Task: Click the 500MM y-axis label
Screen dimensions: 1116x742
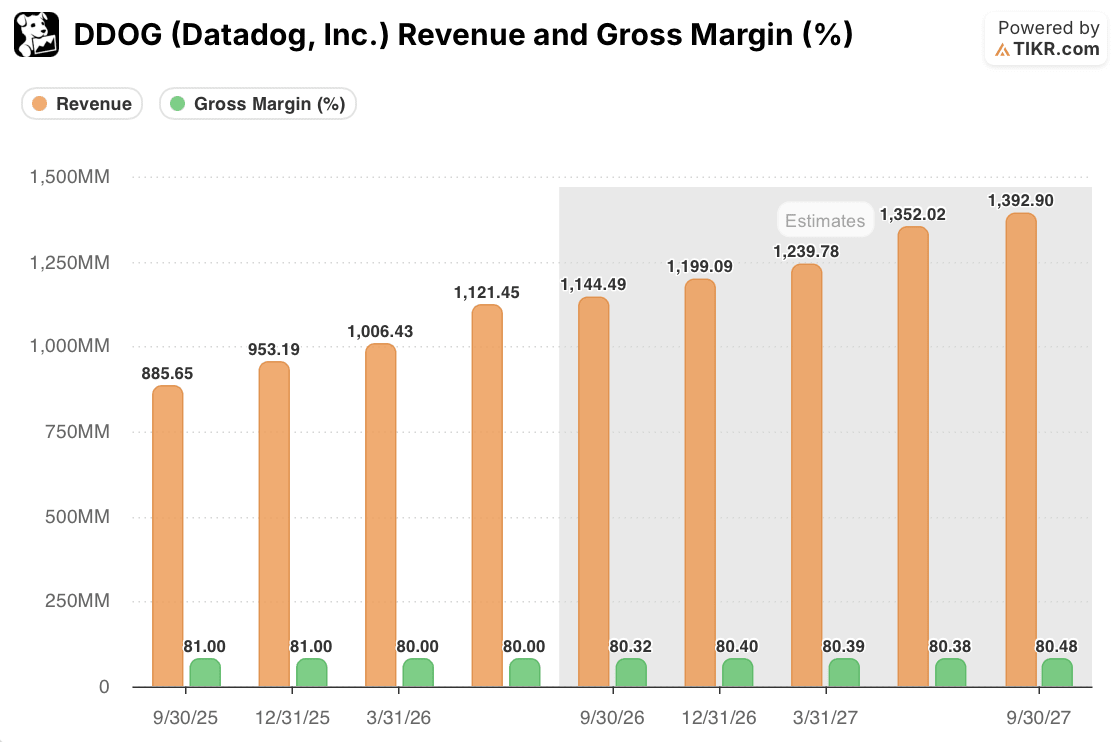Action: pyautogui.click(x=78, y=517)
